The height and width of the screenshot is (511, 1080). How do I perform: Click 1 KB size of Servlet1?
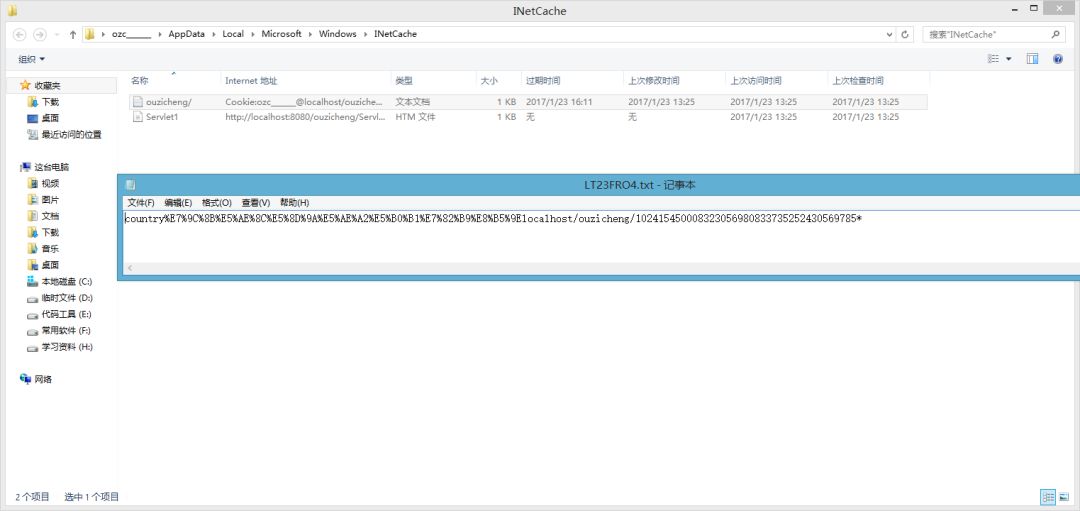(506, 117)
